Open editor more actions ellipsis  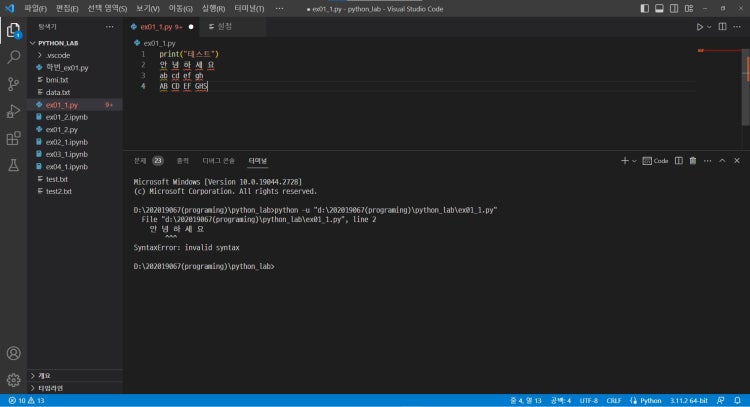click(x=737, y=27)
